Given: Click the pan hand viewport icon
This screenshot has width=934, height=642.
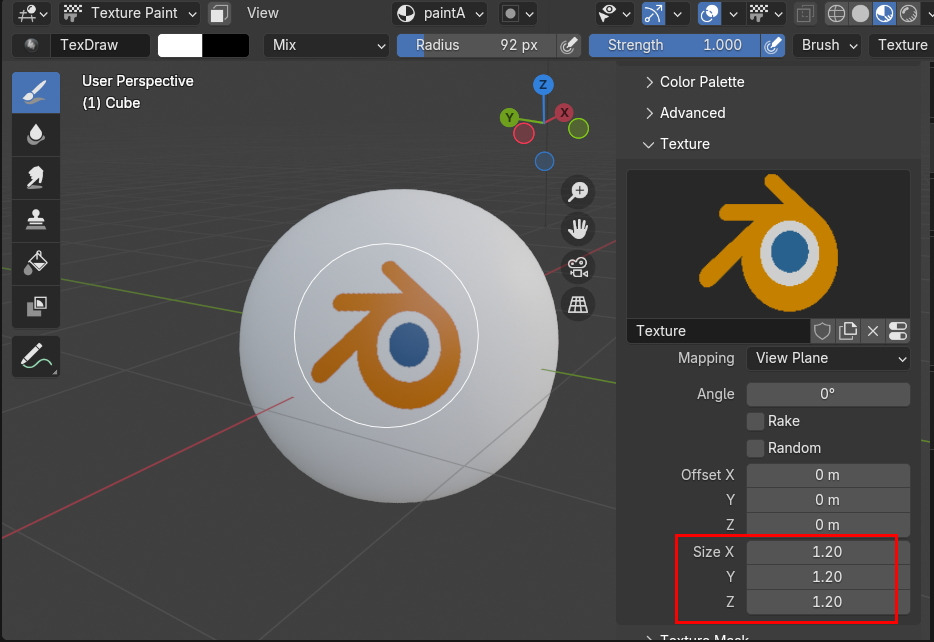Looking at the screenshot, I should click(x=578, y=229).
